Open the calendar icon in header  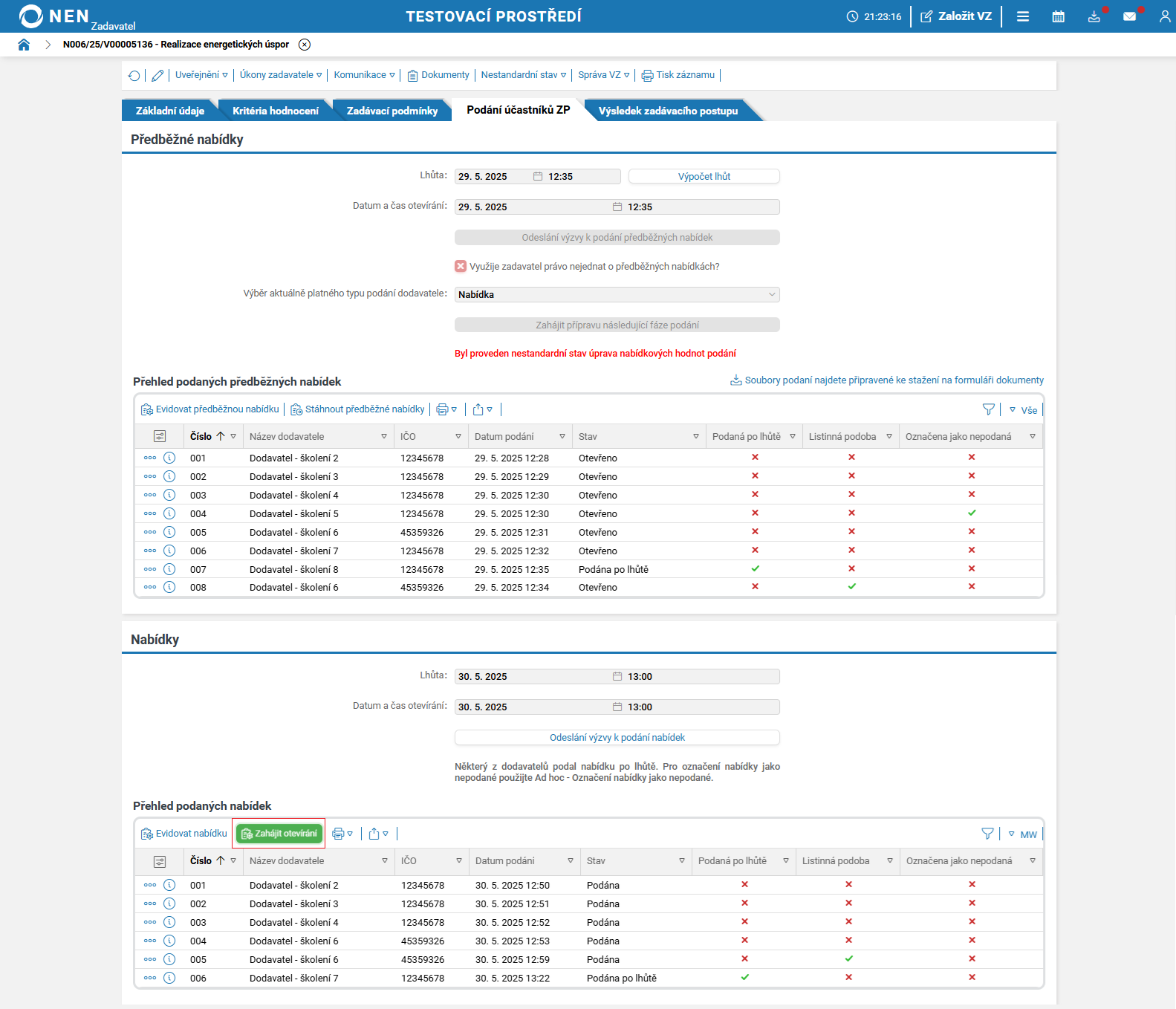(1059, 16)
